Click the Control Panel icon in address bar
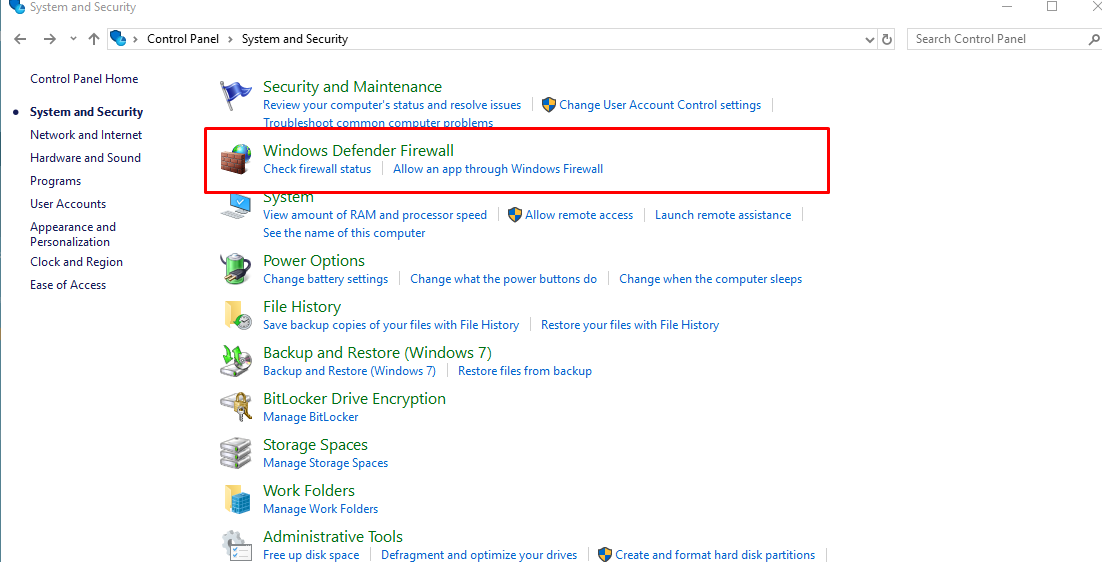1102x562 pixels. click(x=118, y=39)
